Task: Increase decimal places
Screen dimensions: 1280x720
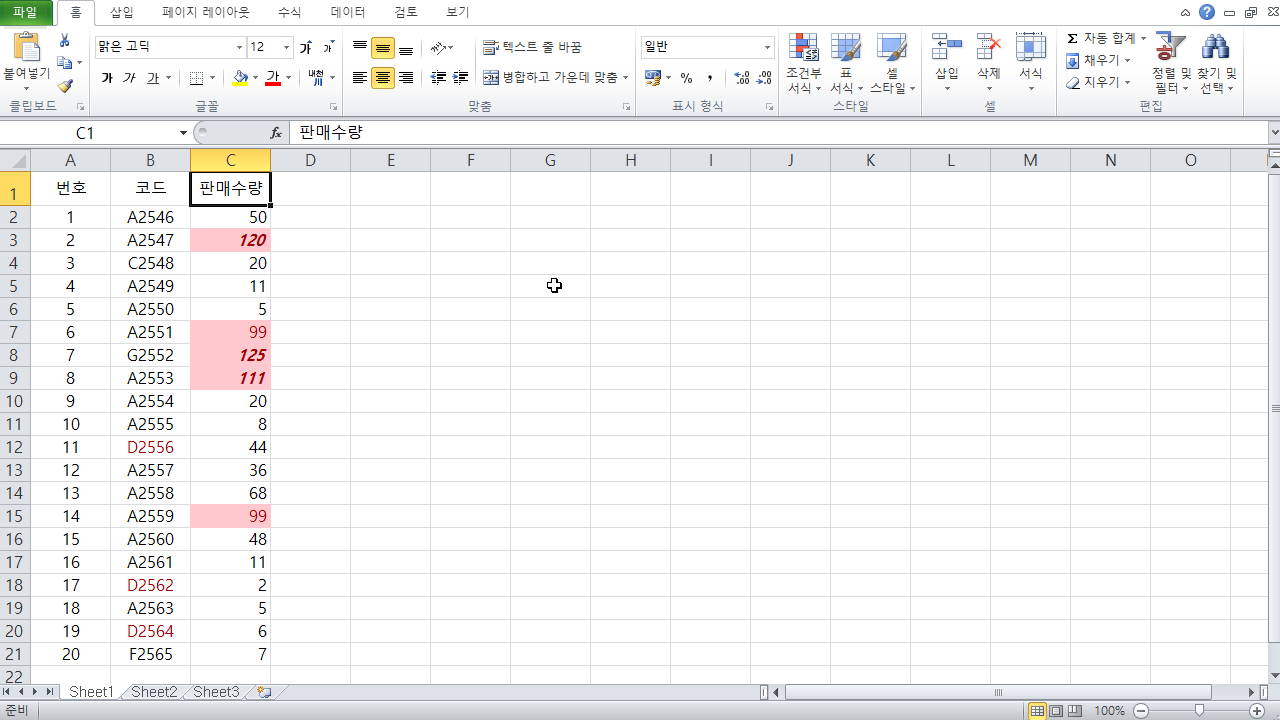Action: click(x=742, y=78)
